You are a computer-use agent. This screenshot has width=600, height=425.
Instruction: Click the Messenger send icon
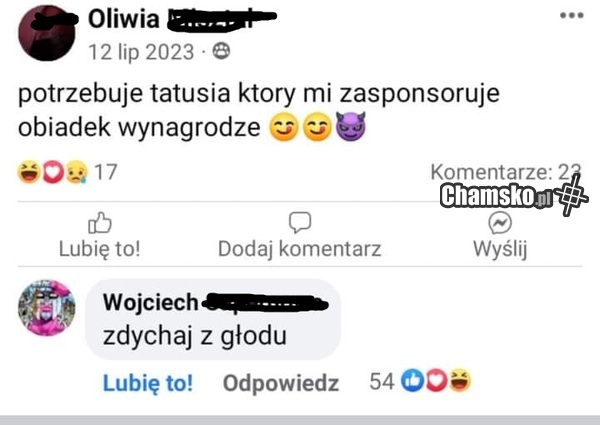[x=500, y=223]
